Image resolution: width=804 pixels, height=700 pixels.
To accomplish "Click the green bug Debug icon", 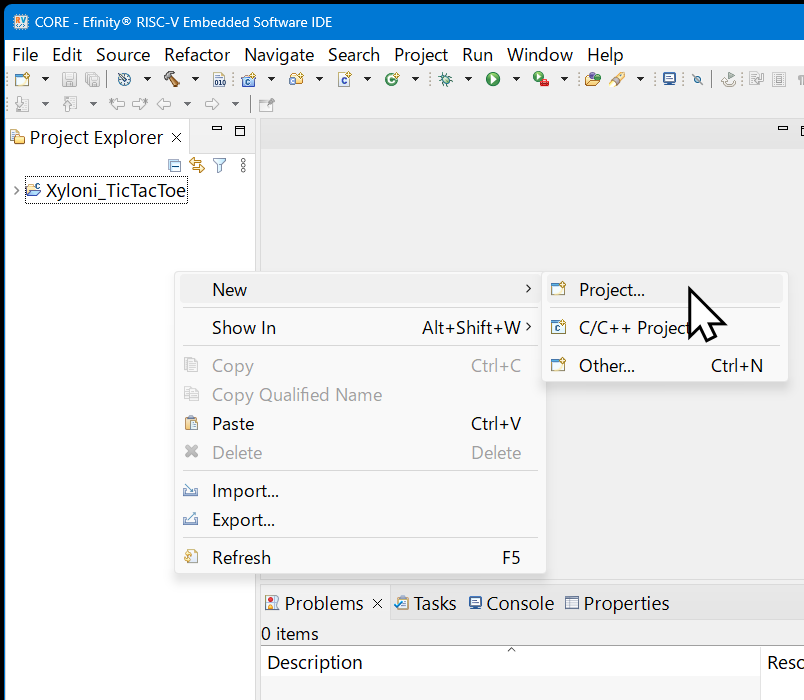I will [445, 79].
